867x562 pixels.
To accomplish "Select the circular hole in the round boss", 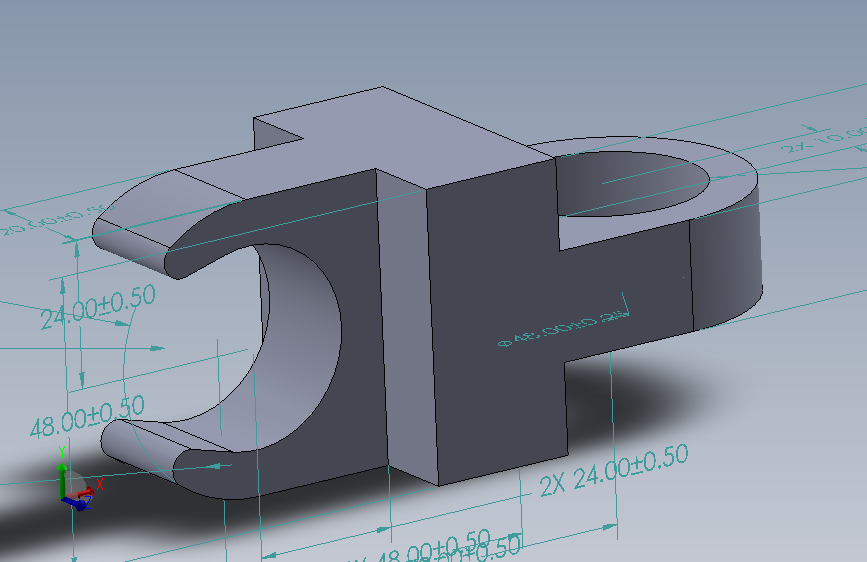I will pyautogui.click(x=633, y=183).
